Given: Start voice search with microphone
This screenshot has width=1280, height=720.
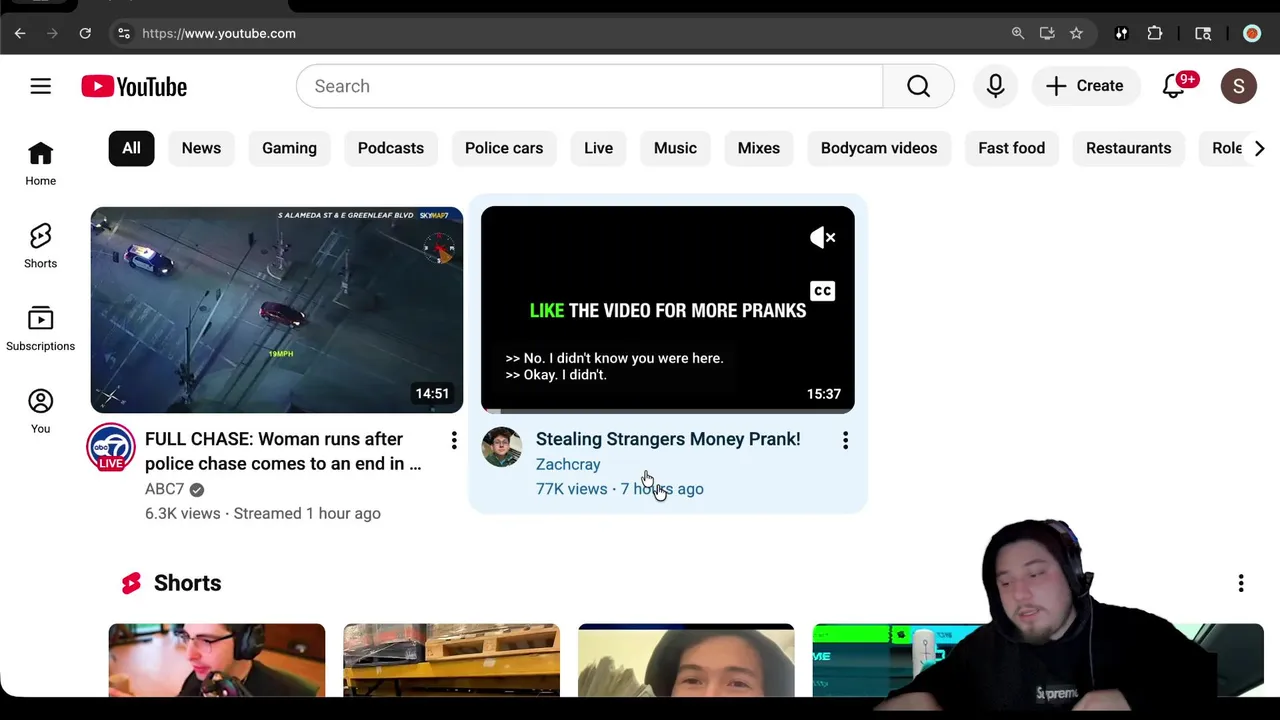Looking at the screenshot, I should point(995,86).
